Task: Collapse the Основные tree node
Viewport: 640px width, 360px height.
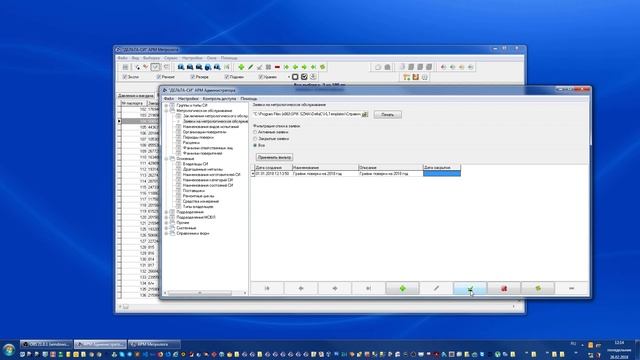Action: (167, 158)
